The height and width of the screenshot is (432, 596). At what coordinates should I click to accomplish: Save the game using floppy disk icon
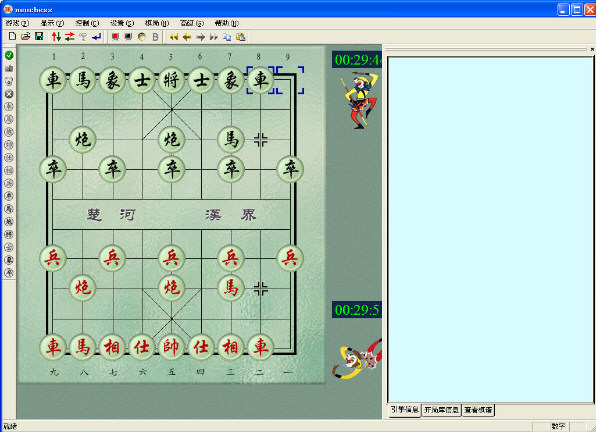[x=39, y=36]
